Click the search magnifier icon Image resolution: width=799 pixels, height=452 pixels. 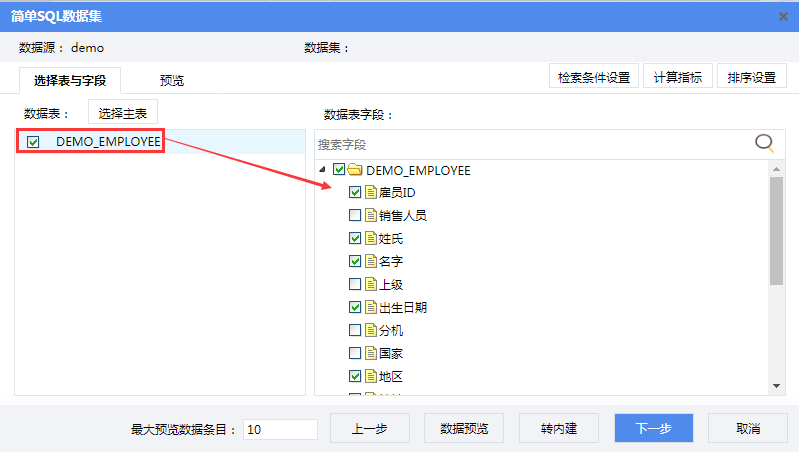click(764, 143)
